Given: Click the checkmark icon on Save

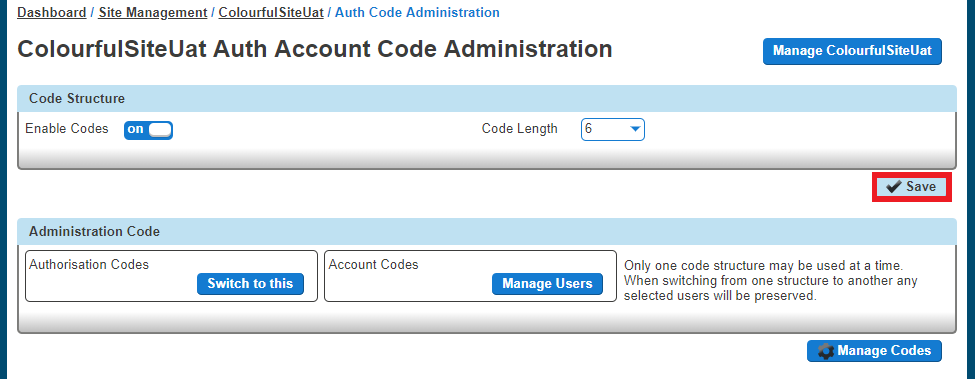Looking at the screenshot, I should click(x=894, y=187).
